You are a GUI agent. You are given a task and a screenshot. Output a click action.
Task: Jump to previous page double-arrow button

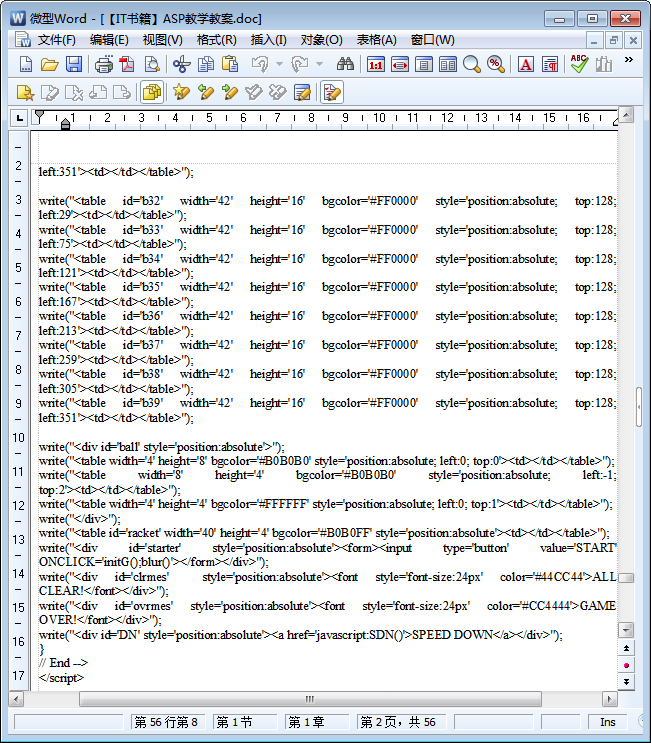pos(626,648)
